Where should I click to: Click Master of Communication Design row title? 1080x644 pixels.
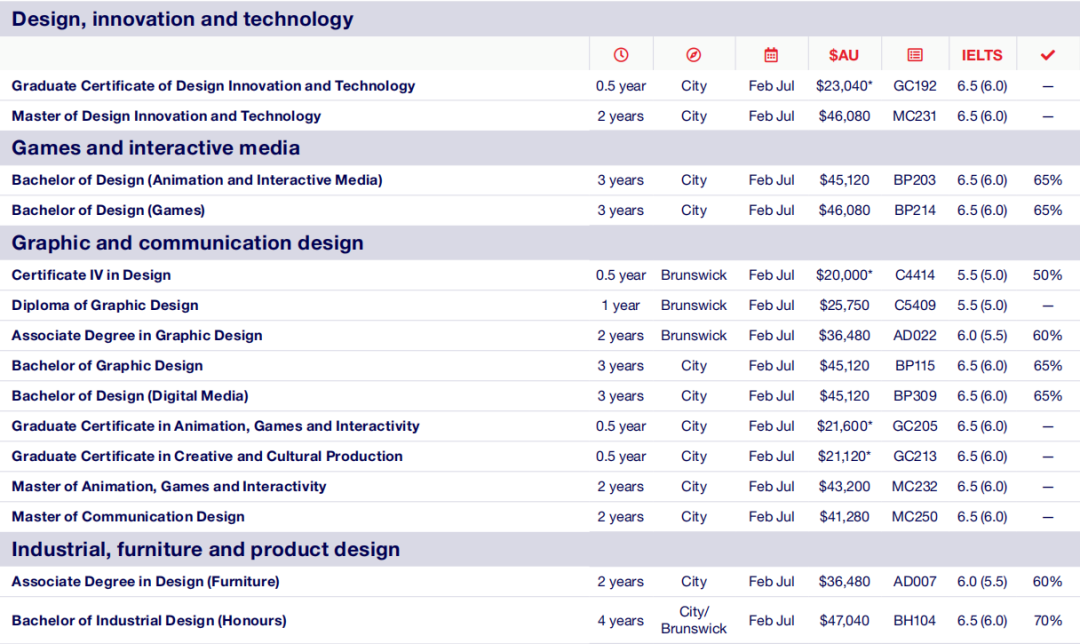tap(128, 517)
